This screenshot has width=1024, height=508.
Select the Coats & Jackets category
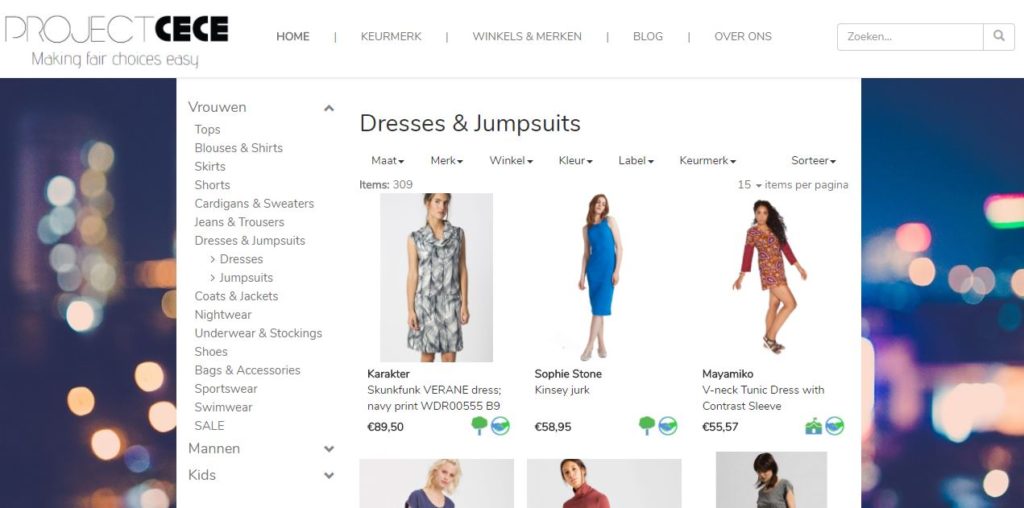(236, 296)
